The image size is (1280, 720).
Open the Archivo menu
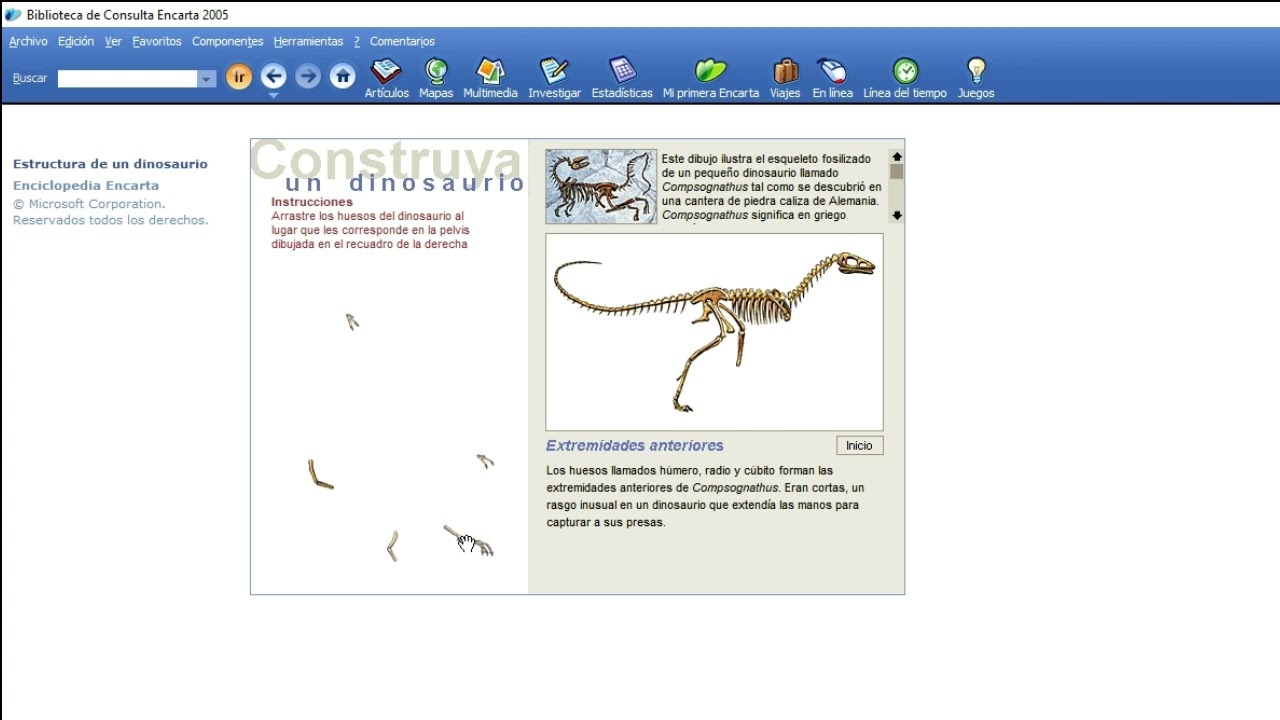[28, 41]
